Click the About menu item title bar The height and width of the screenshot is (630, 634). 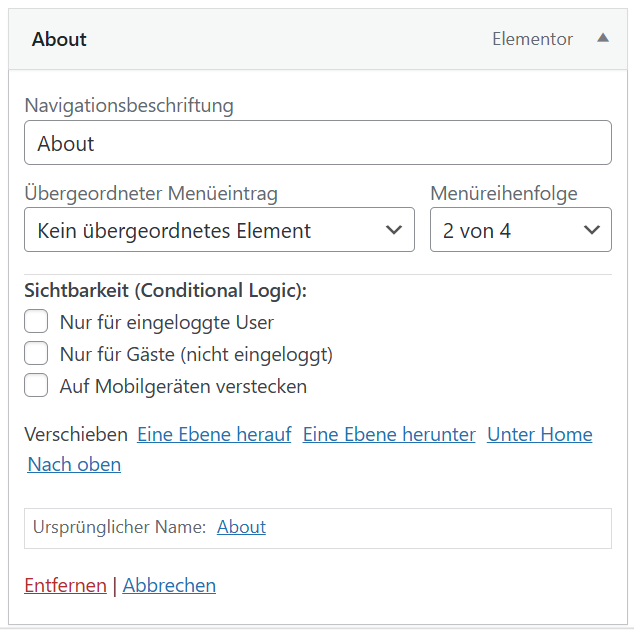coord(250,40)
